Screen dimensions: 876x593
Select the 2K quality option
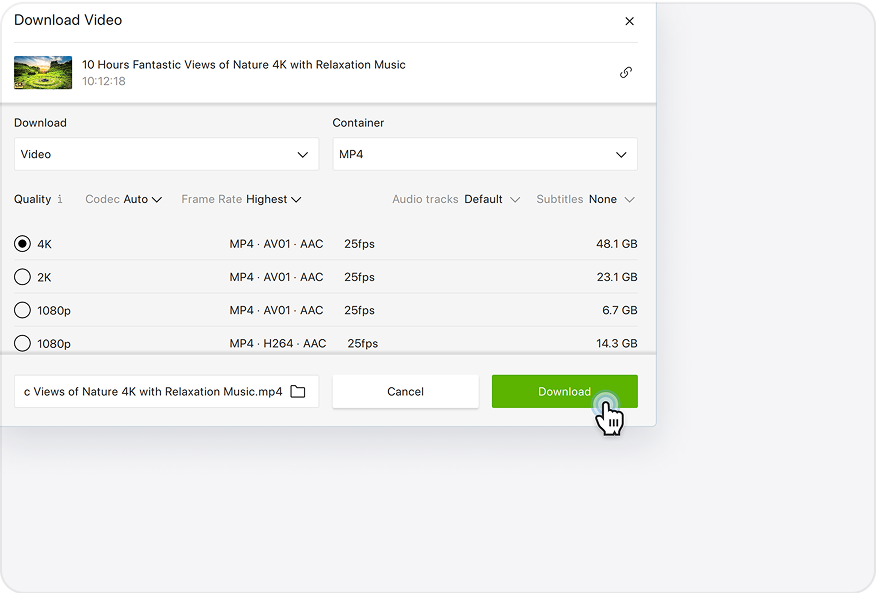pyautogui.click(x=22, y=277)
